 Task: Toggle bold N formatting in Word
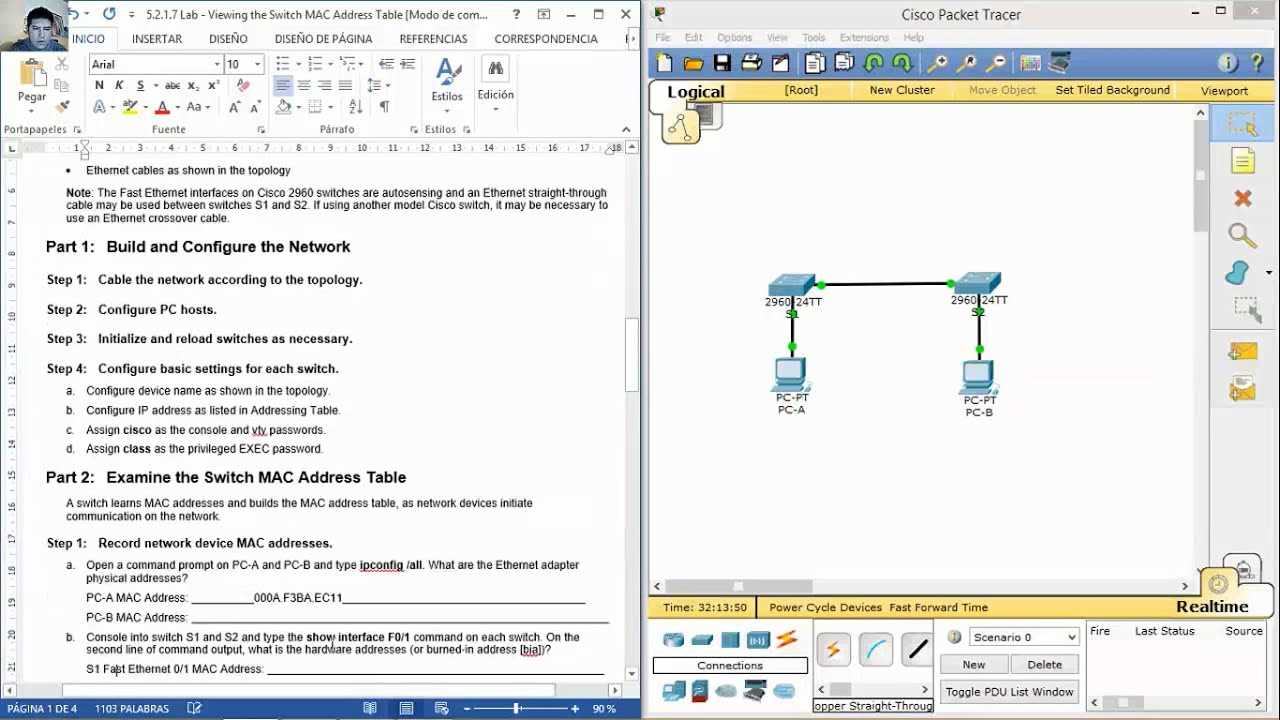(x=99, y=86)
